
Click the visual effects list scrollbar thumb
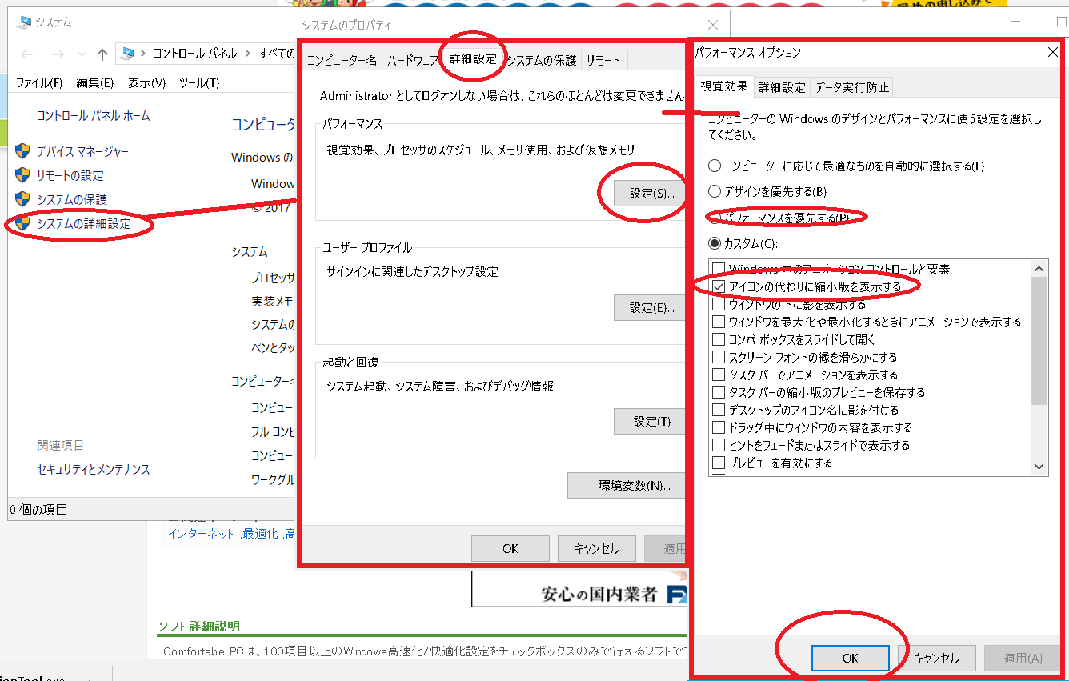(1039, 341)
